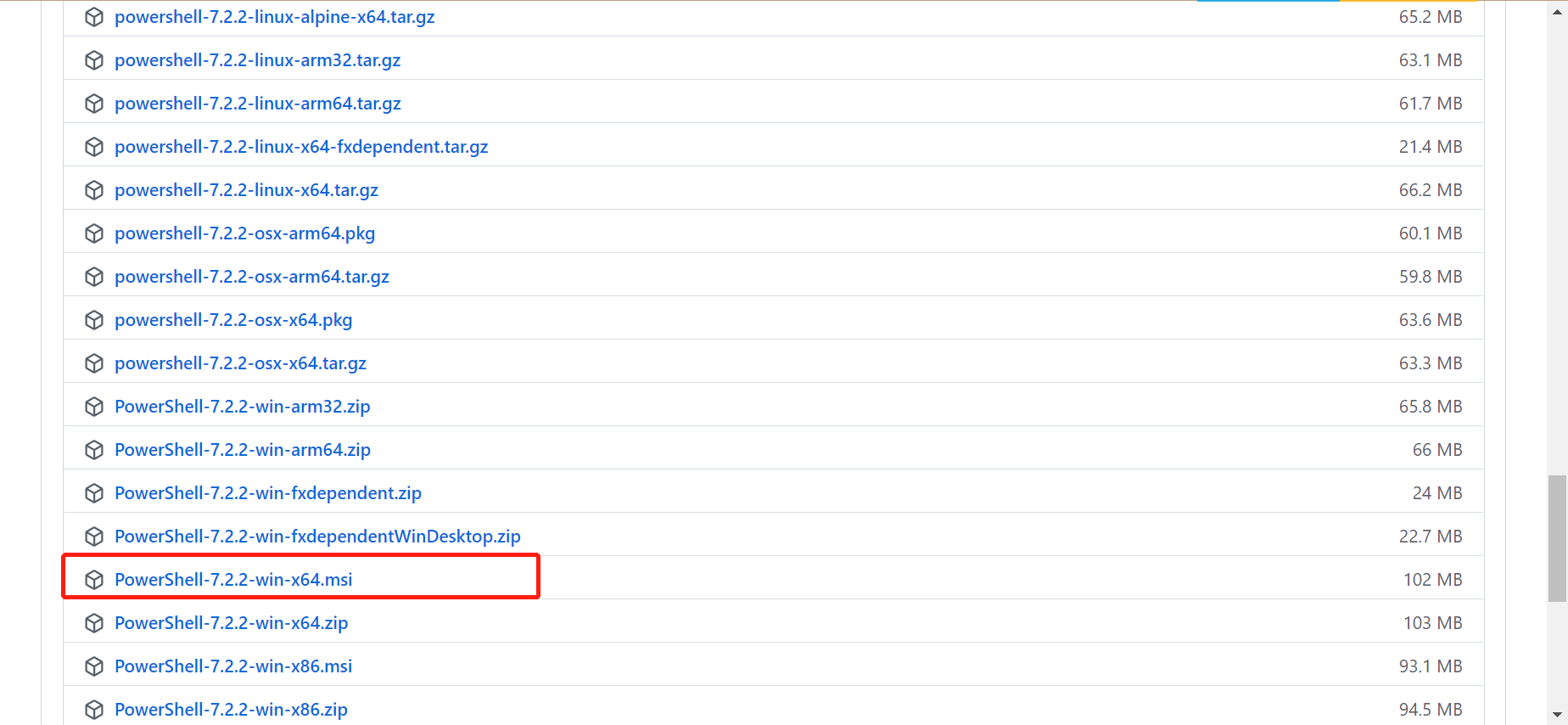Screen dimensions: 1568x725
Task: Download powershell-7.2.2-linux-x64.tar.gz
Action: [x=247, y=190]
